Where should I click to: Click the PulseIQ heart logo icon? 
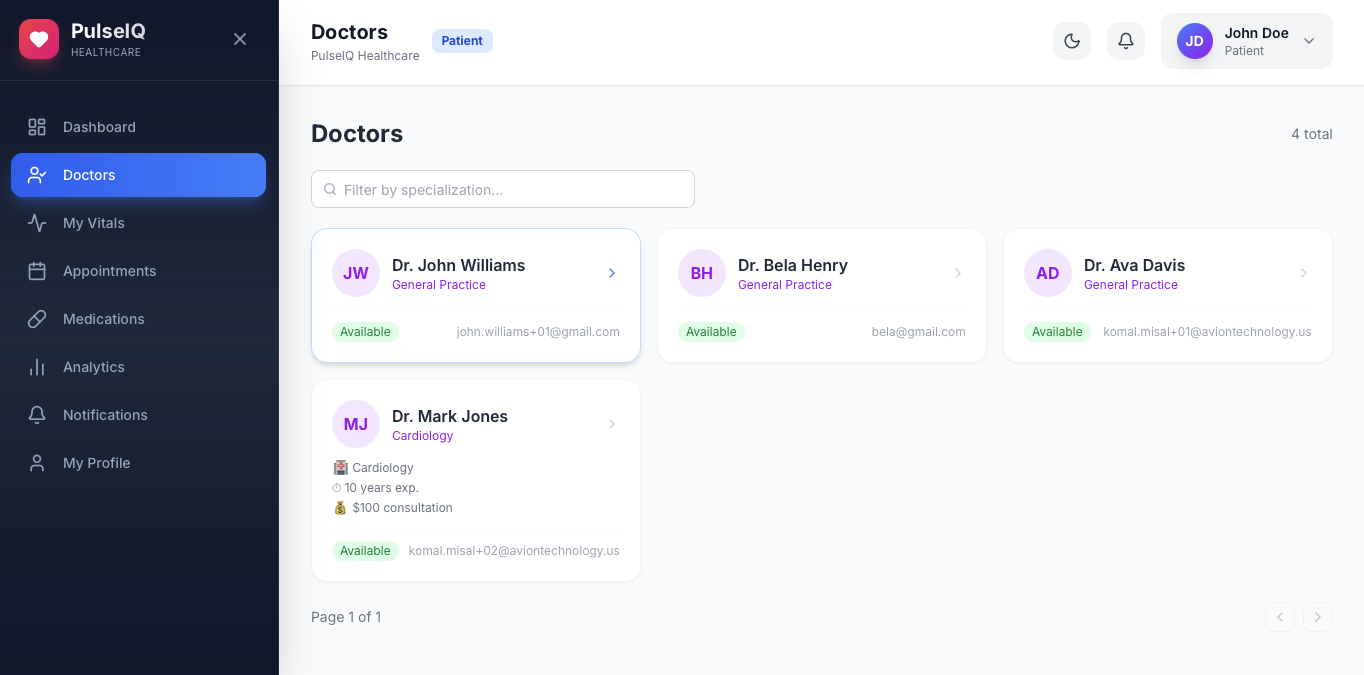click(x=39, y=39)
